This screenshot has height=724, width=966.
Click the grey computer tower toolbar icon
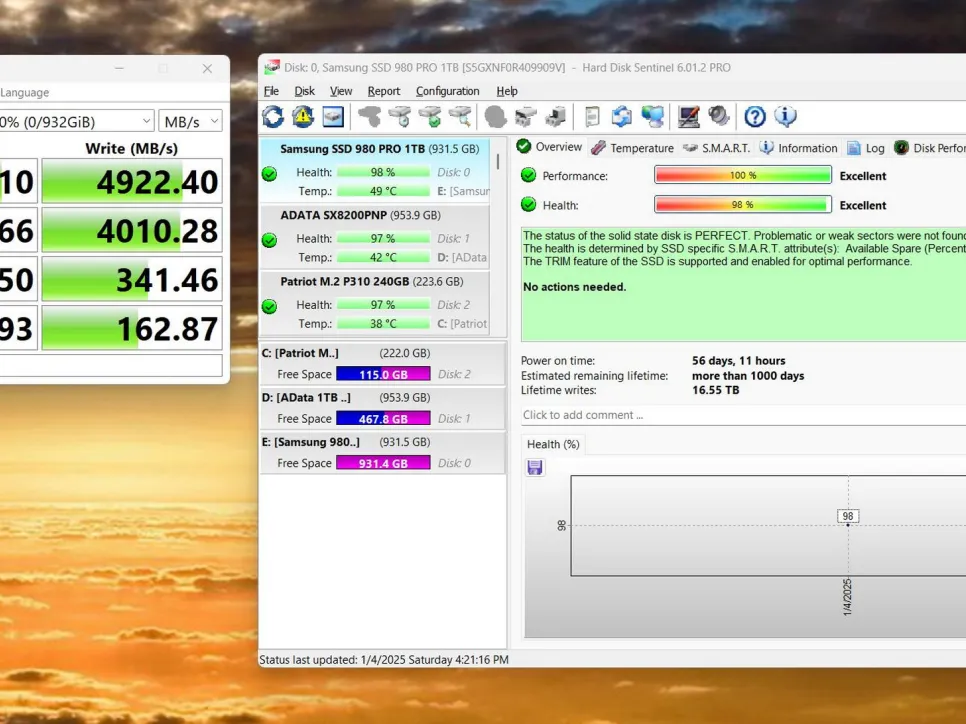pyautogui.click(x=556, y=116)
